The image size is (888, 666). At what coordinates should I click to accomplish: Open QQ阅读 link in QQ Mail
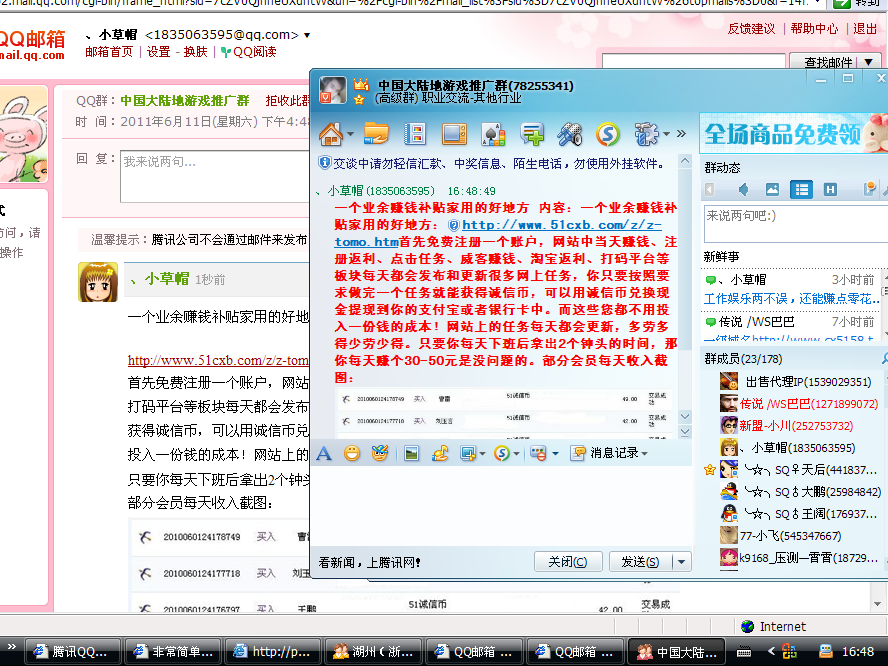pyautogui.click(x=249, y=52)
